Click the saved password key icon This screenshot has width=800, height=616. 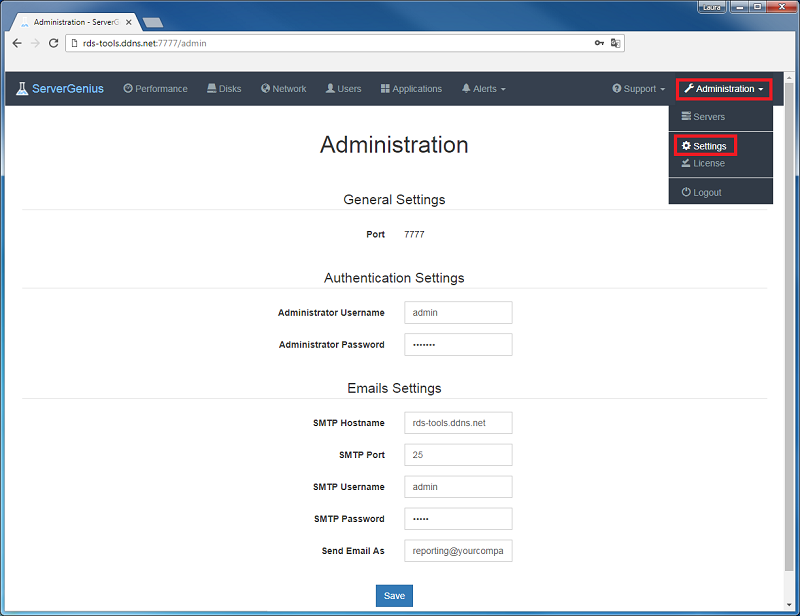[598, 43]
